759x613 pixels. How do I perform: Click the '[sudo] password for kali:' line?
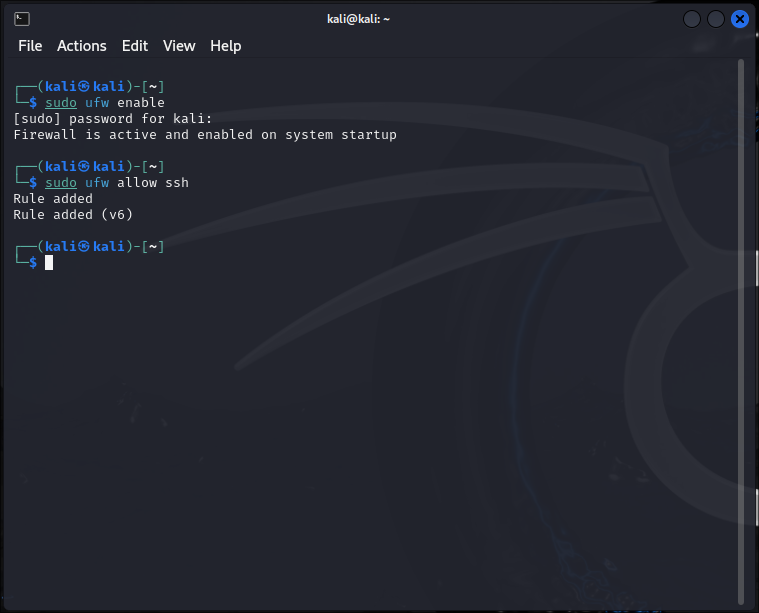113,119
